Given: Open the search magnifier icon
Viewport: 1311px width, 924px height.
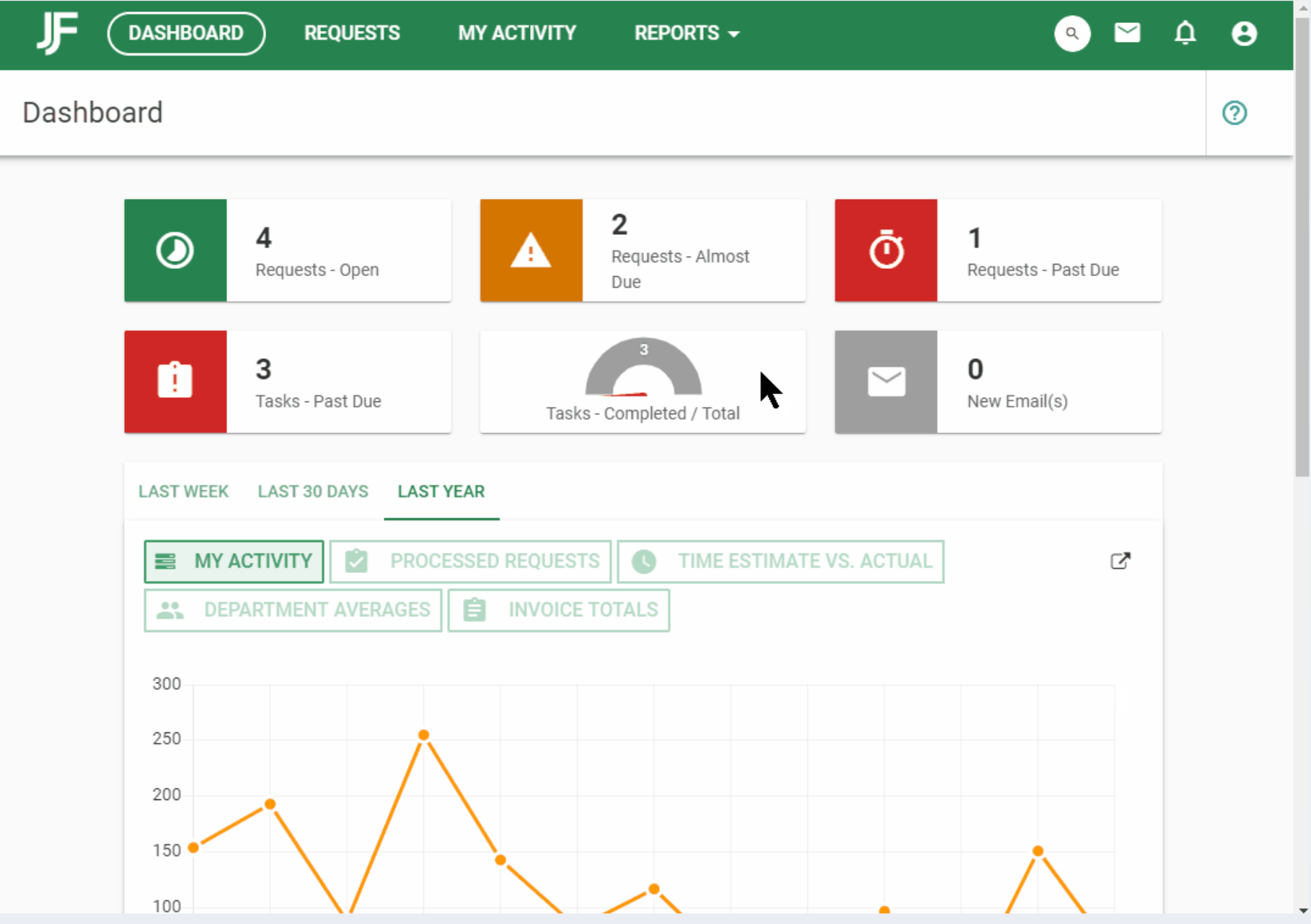Looking at the screenshot, I should pyautogui.click(x=1072, y=33).
